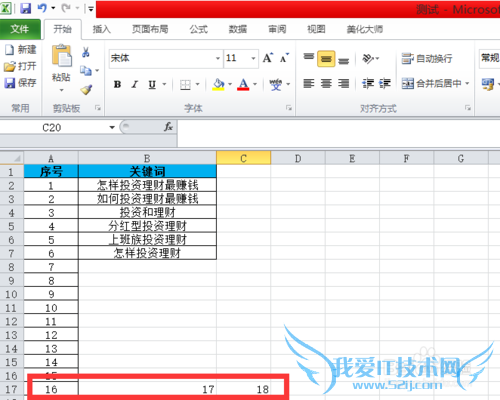The image size is (500, 400).
Task: Click the Select All corner button
Action: tap(12, 158)
